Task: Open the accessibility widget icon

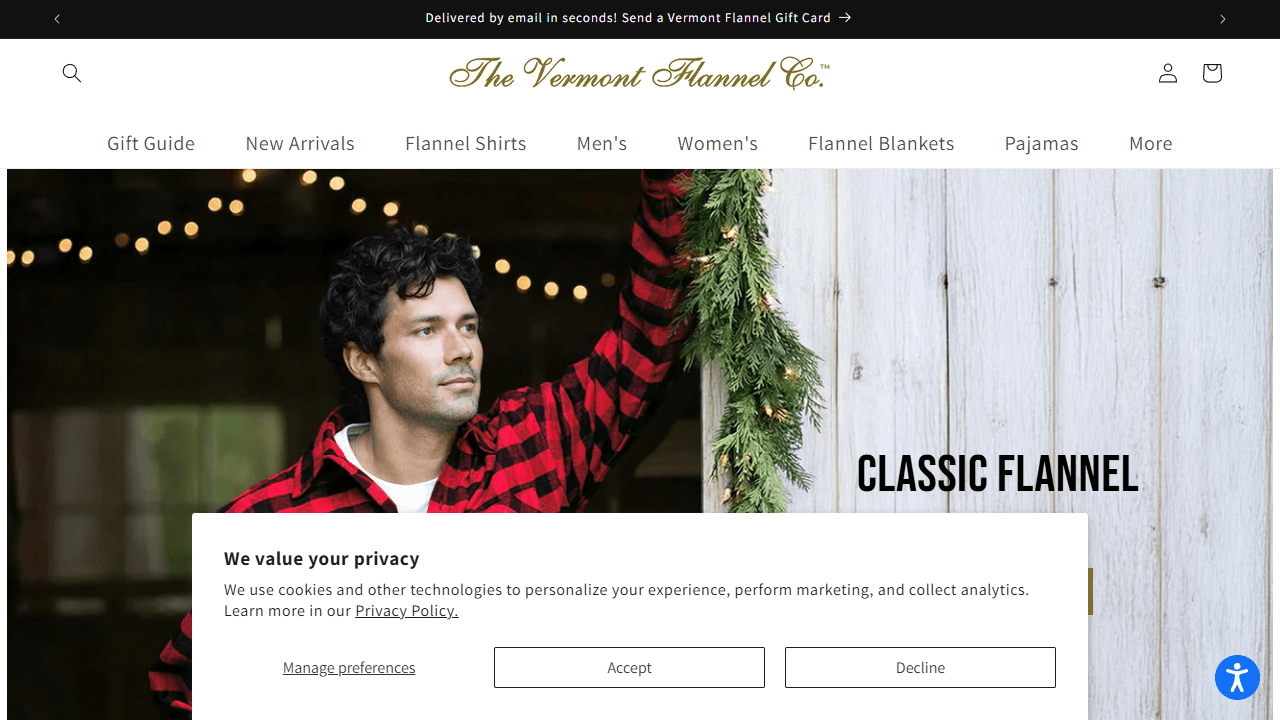Action: [1237, 678]
